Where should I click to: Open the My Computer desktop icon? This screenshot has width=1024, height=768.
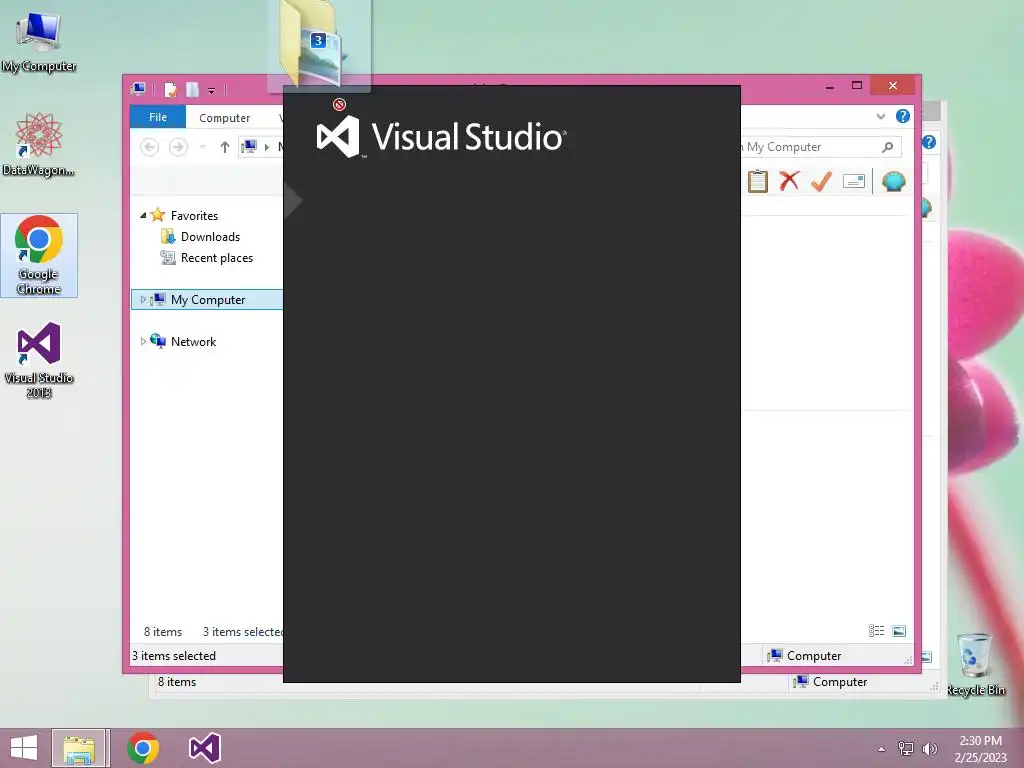click(x=39, y=41)
